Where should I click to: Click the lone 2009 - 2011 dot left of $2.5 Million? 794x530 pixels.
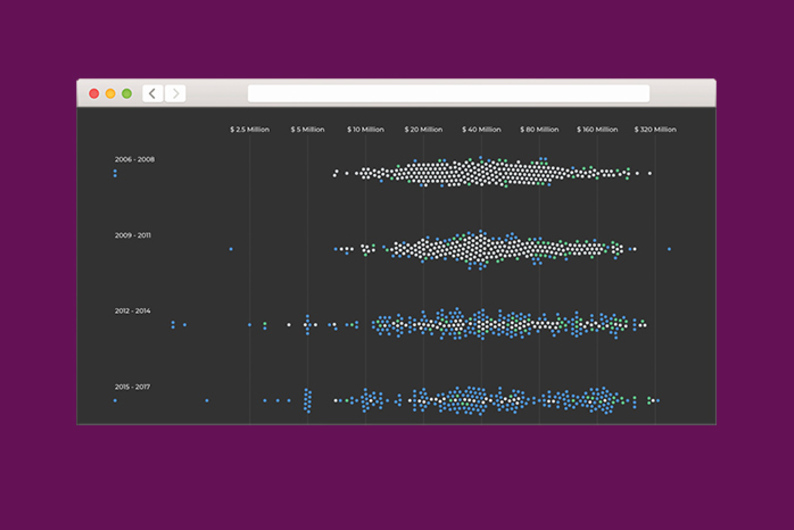(x=231, y=249)
